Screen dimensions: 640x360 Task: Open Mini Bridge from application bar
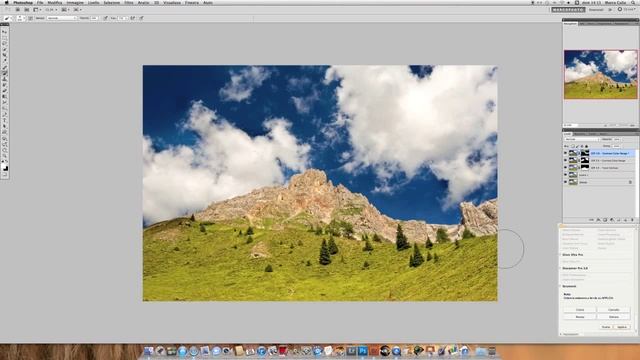(27, 9)
